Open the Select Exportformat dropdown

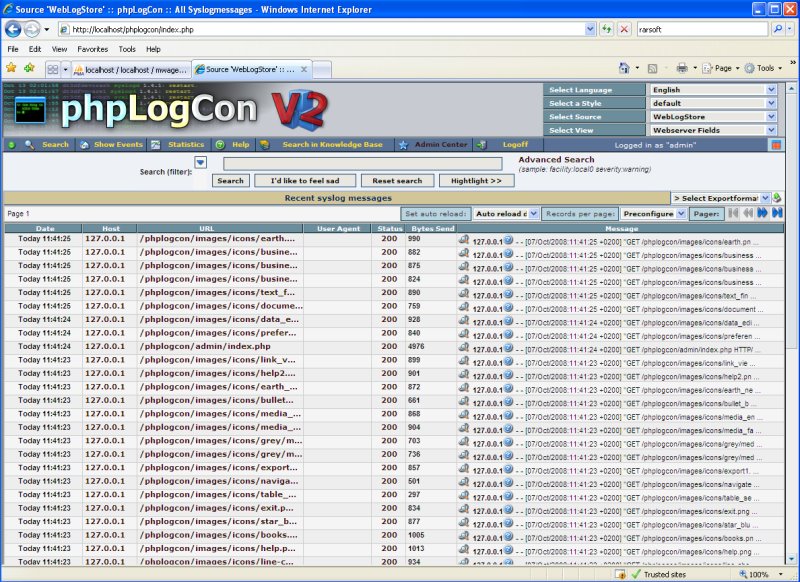[x=720, y=198]
